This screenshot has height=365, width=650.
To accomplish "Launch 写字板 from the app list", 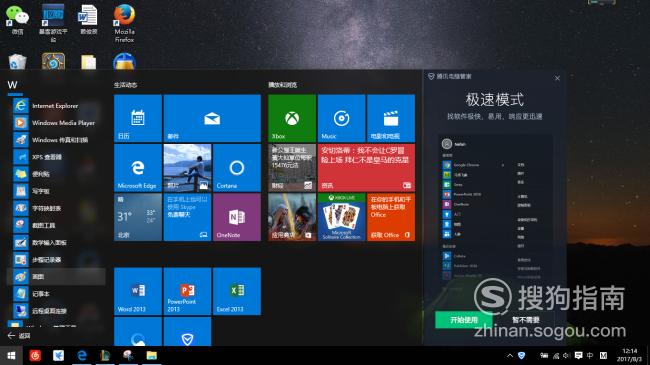I will [56, 191].
